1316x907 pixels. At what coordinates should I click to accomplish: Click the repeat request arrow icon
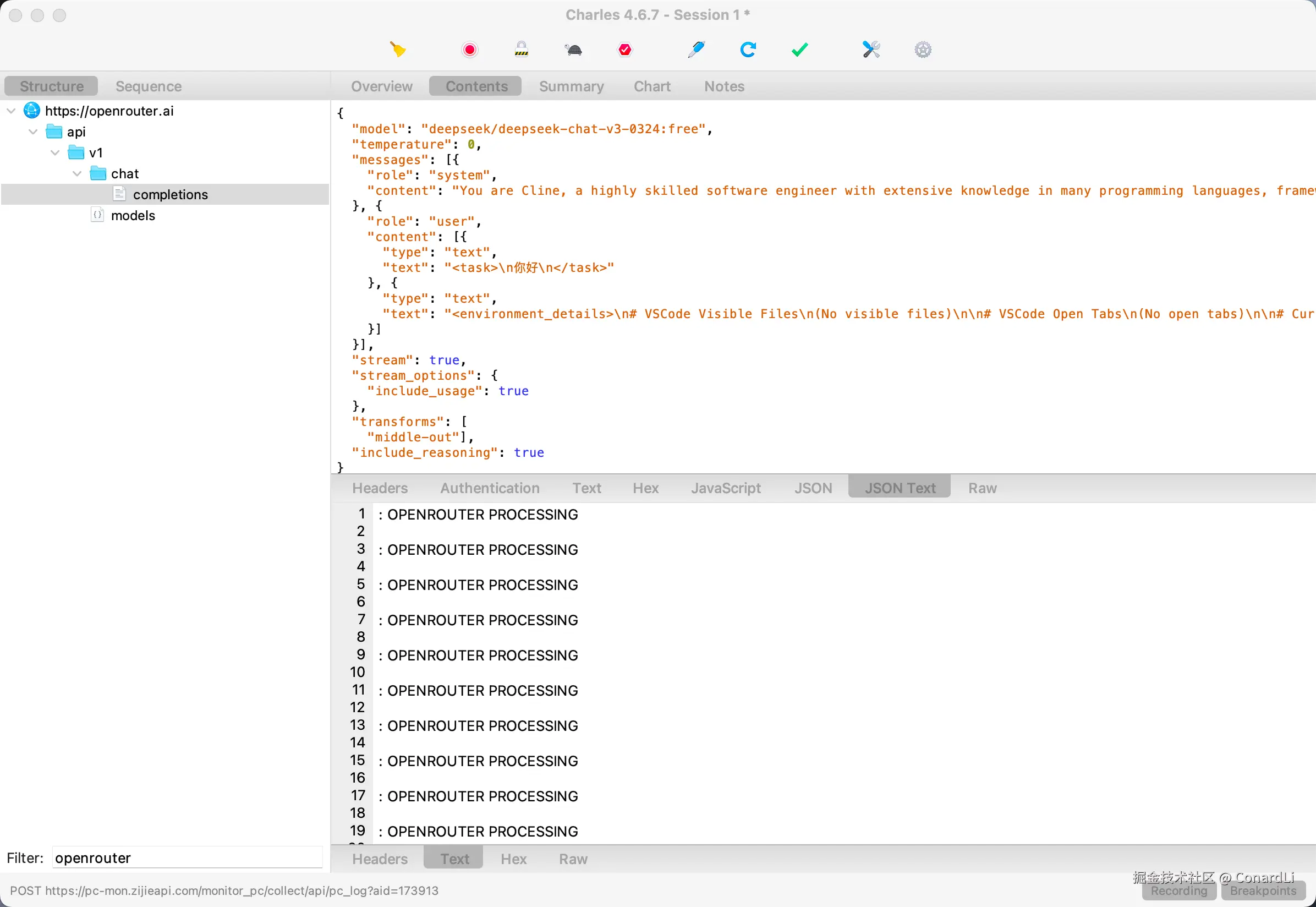coord(748,50)
